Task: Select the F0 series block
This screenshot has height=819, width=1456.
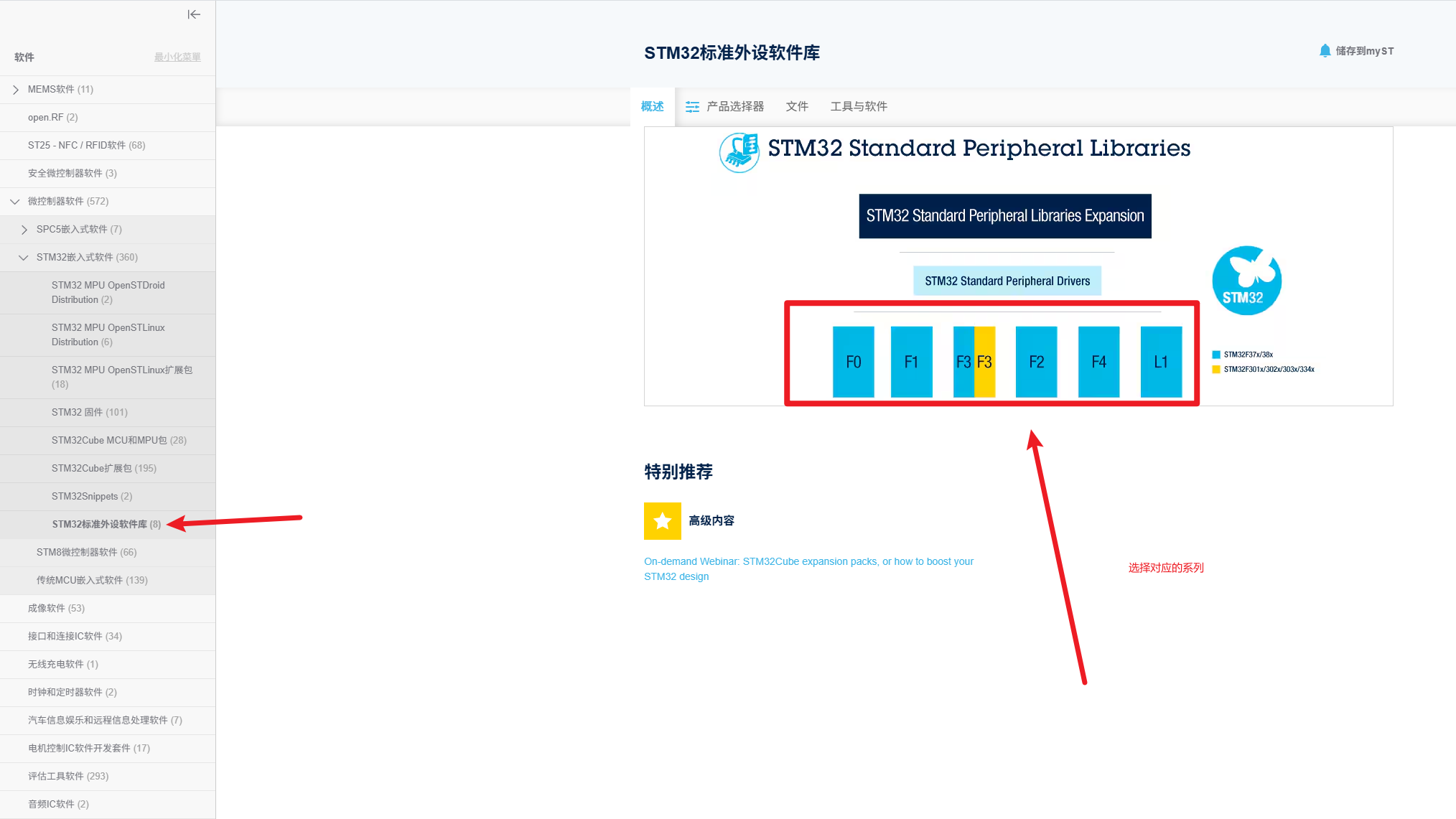Action: [853, 362]
